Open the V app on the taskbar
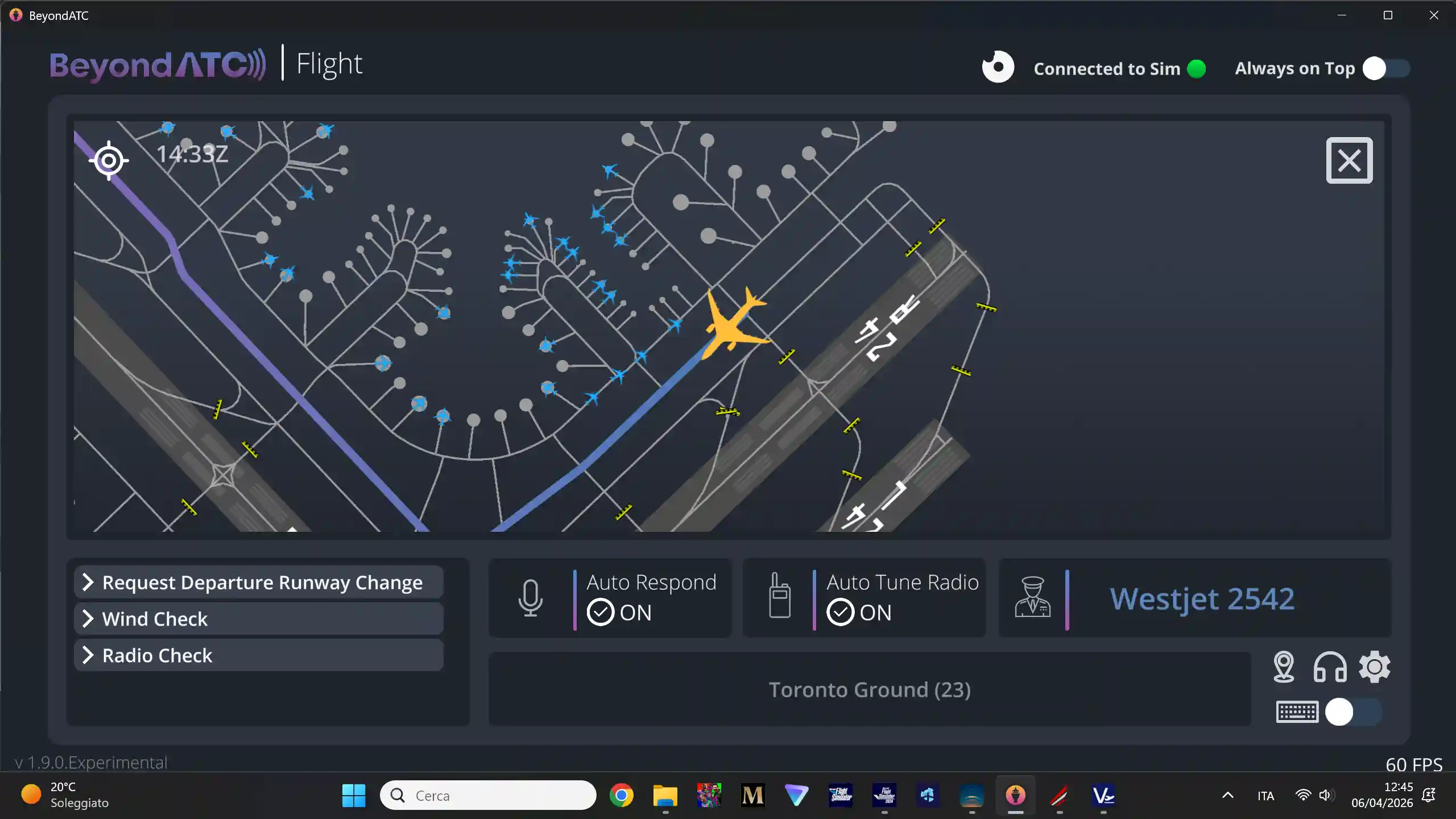Screen dimensions: 1456x819 [x=1103, y=795]
